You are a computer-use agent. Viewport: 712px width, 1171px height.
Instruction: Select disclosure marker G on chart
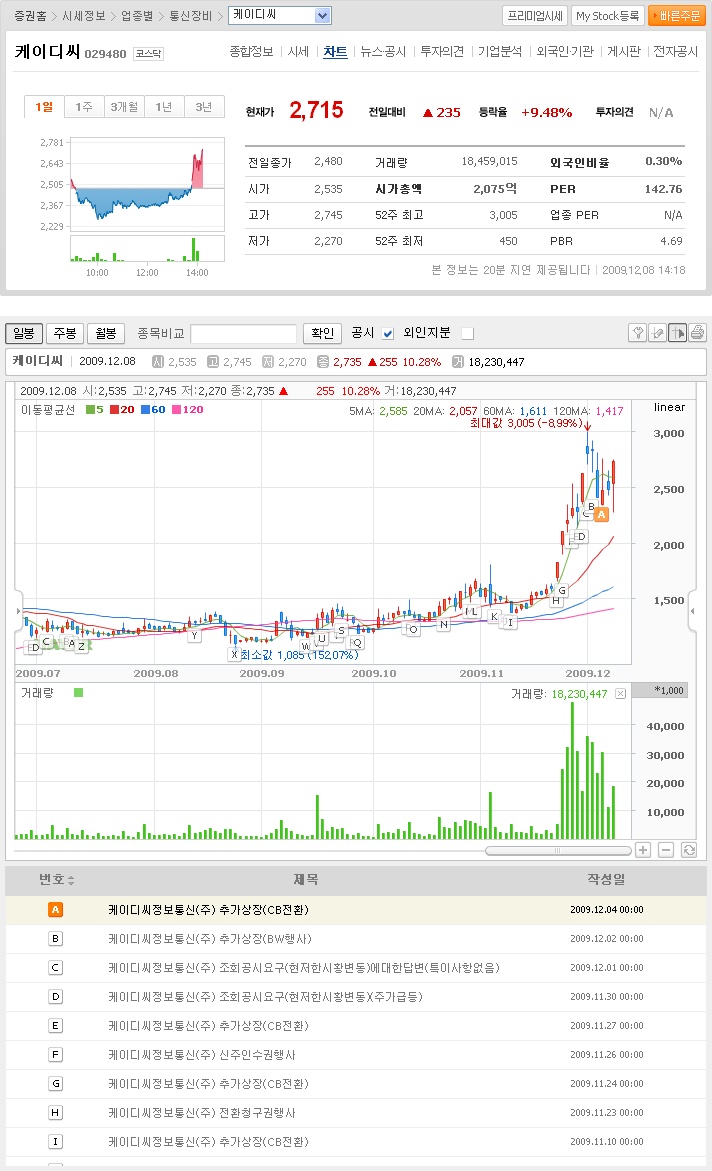click(562, 590)
